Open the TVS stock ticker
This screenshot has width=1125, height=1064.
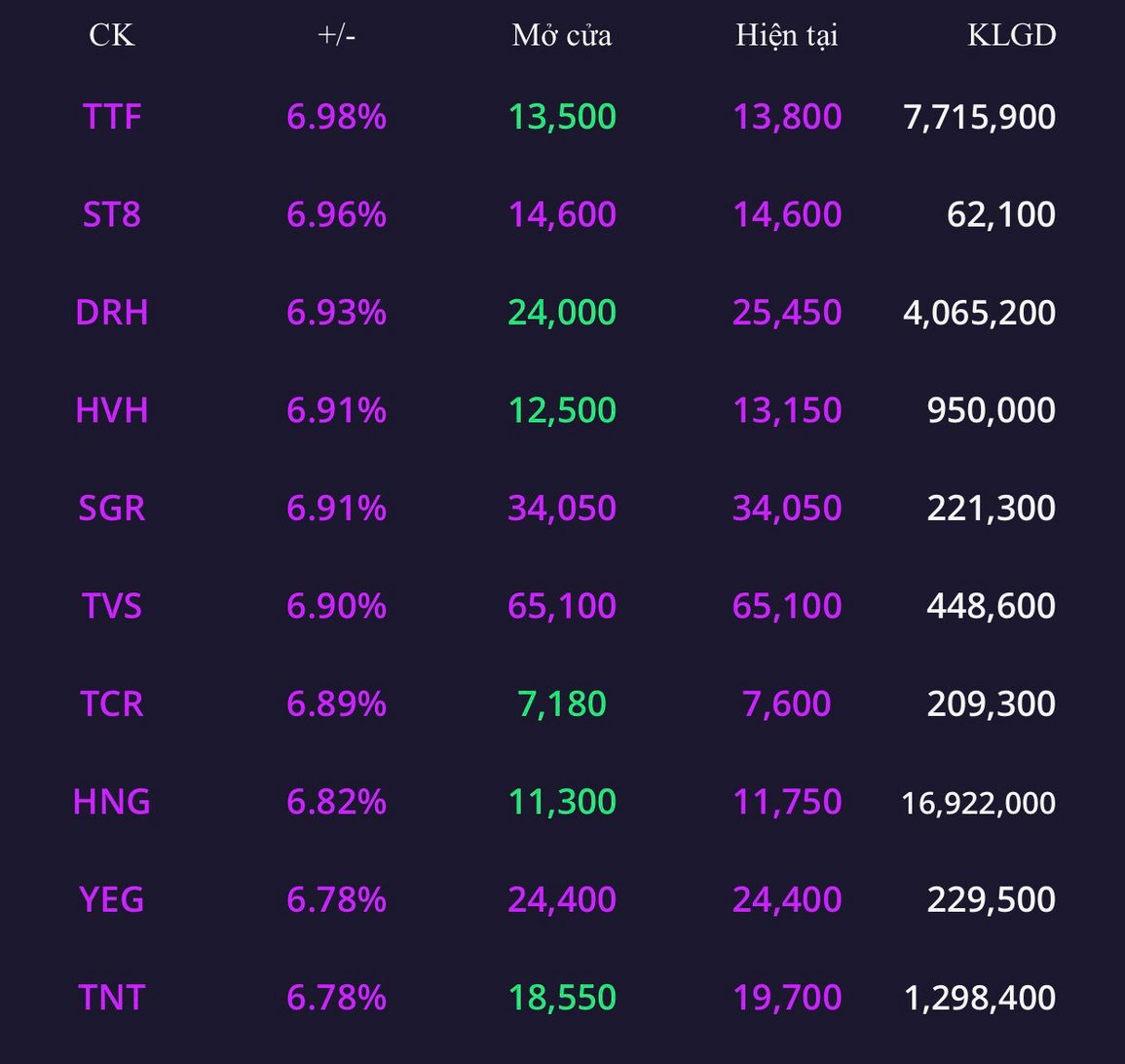(111, 606)
